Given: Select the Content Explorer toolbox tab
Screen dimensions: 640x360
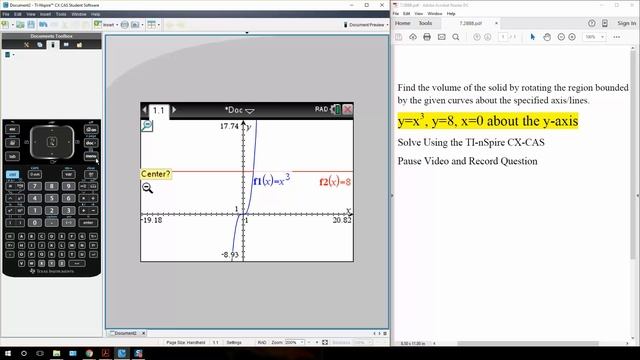Looking at the screenshot, I should coord(79,44).
